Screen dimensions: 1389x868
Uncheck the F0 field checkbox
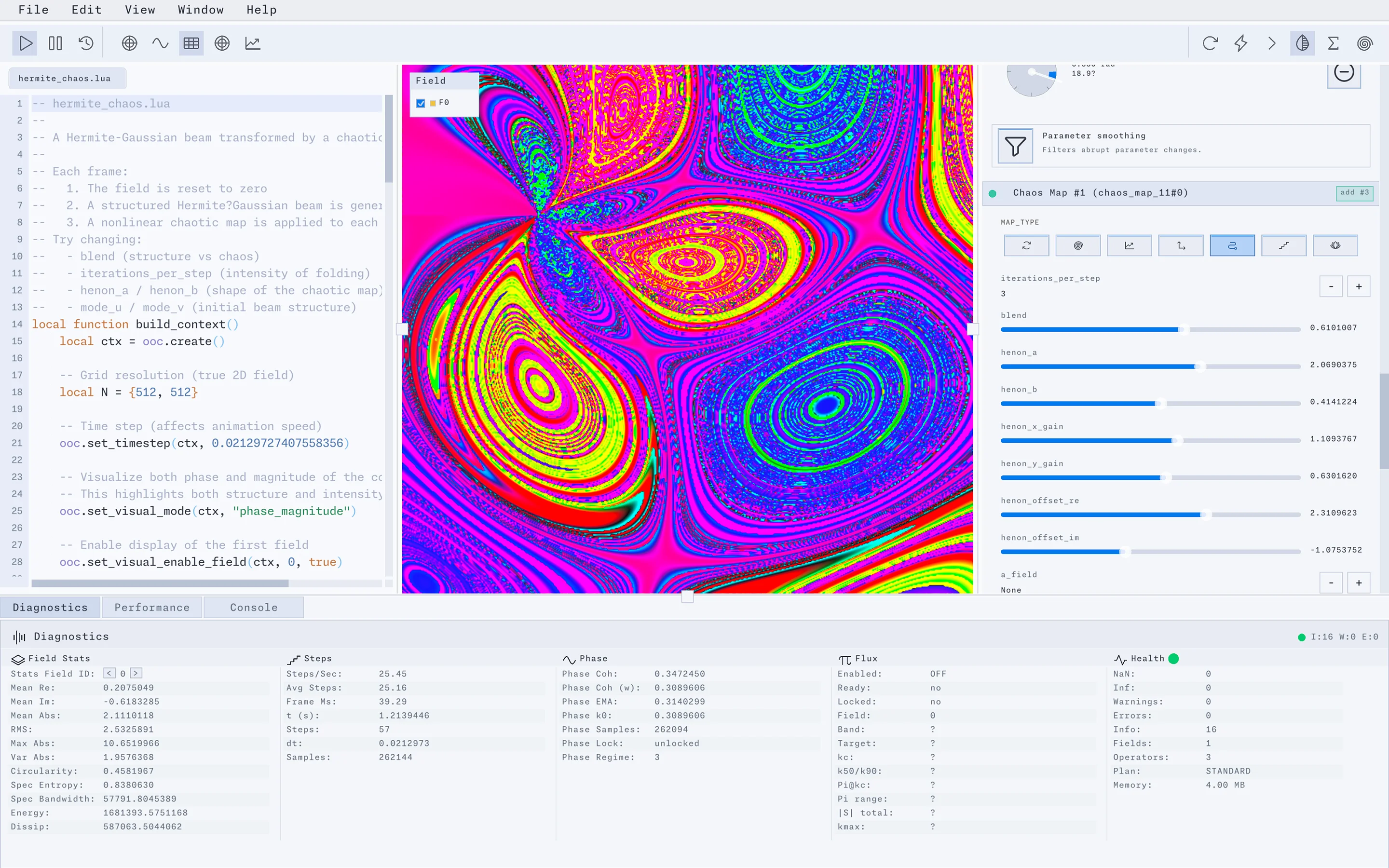coord(421,103)
